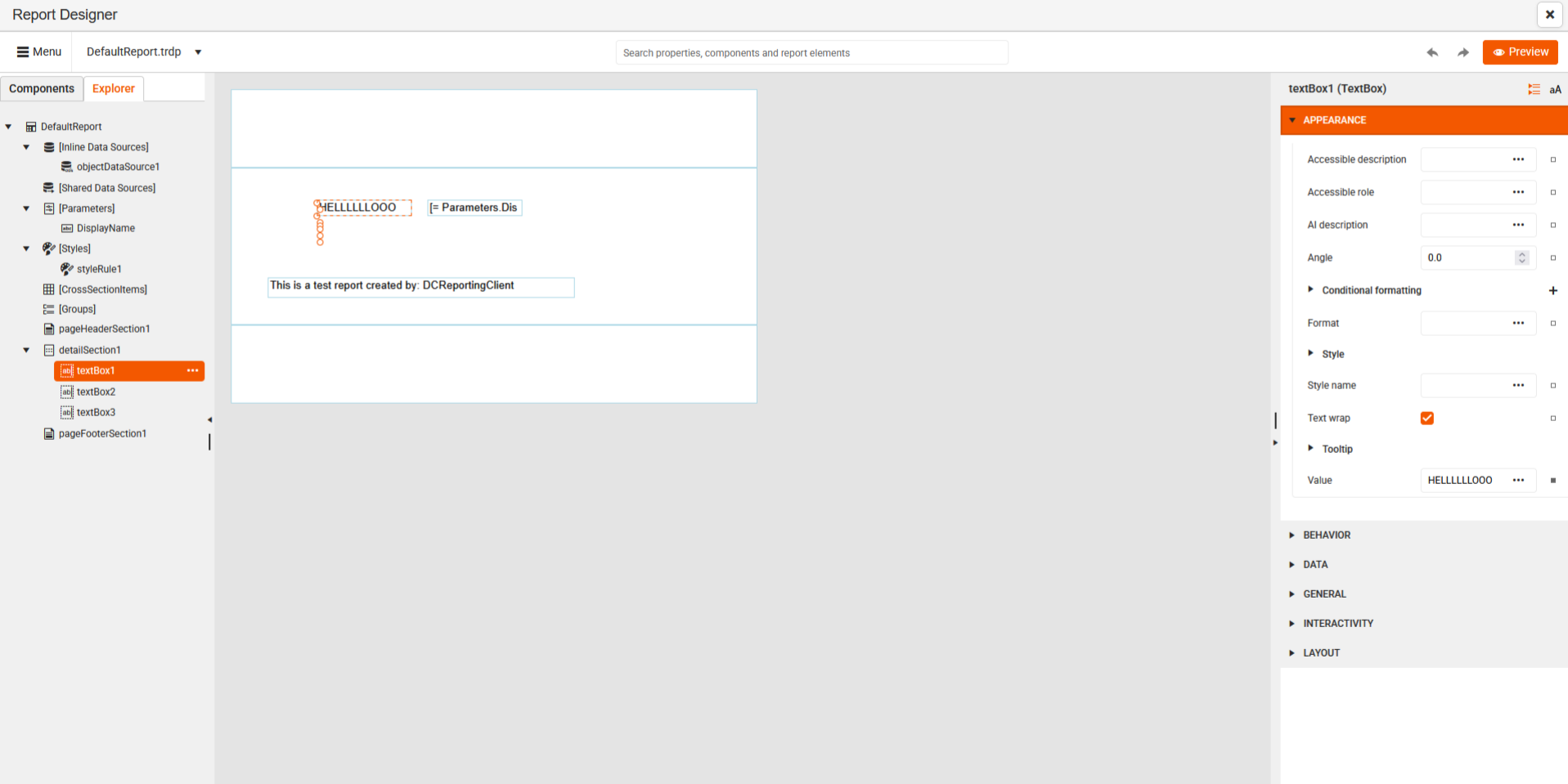Expand the INTERACTIVITY section
1568x784 pixels.
coord(1424,623)
